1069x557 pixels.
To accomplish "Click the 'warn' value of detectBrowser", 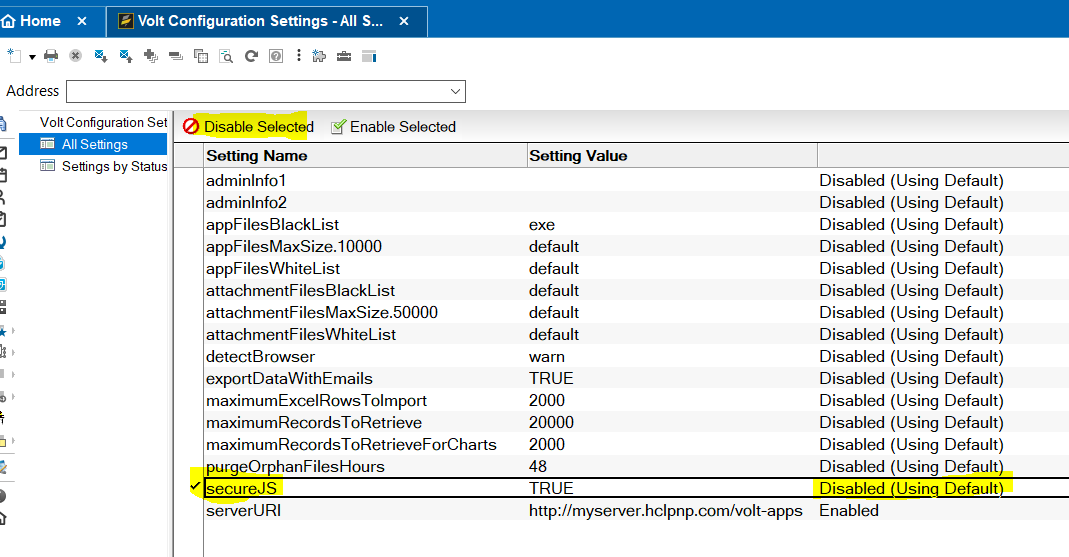I will point(547,357).
